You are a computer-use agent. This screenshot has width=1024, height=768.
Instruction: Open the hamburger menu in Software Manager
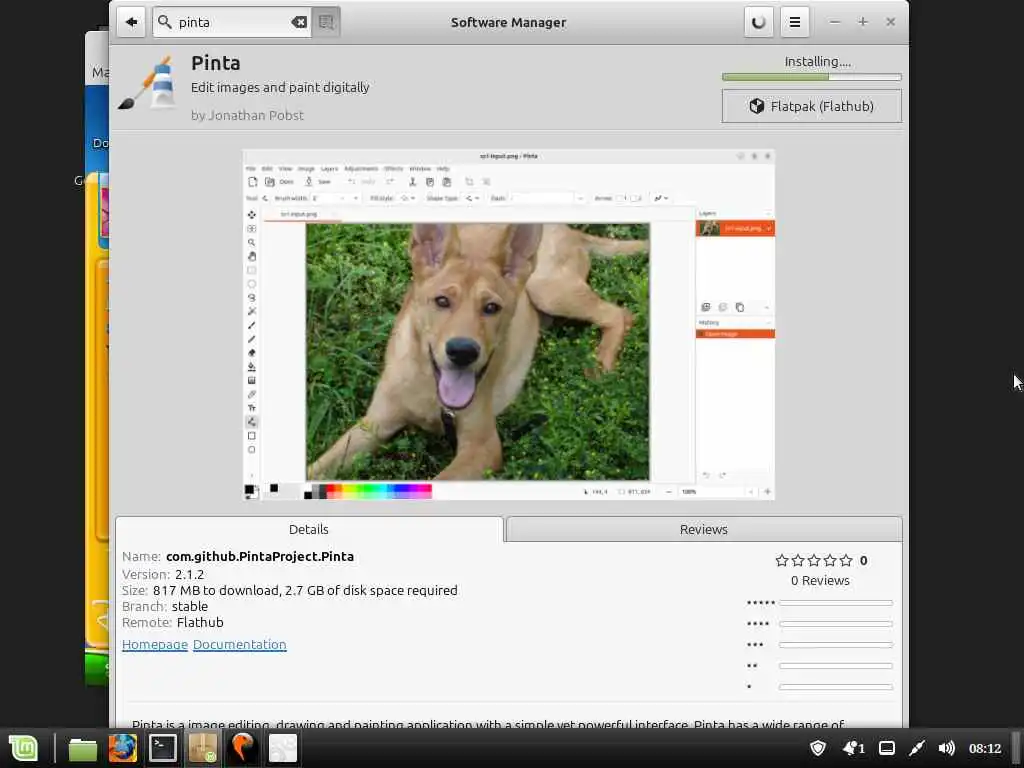[795, 22]
